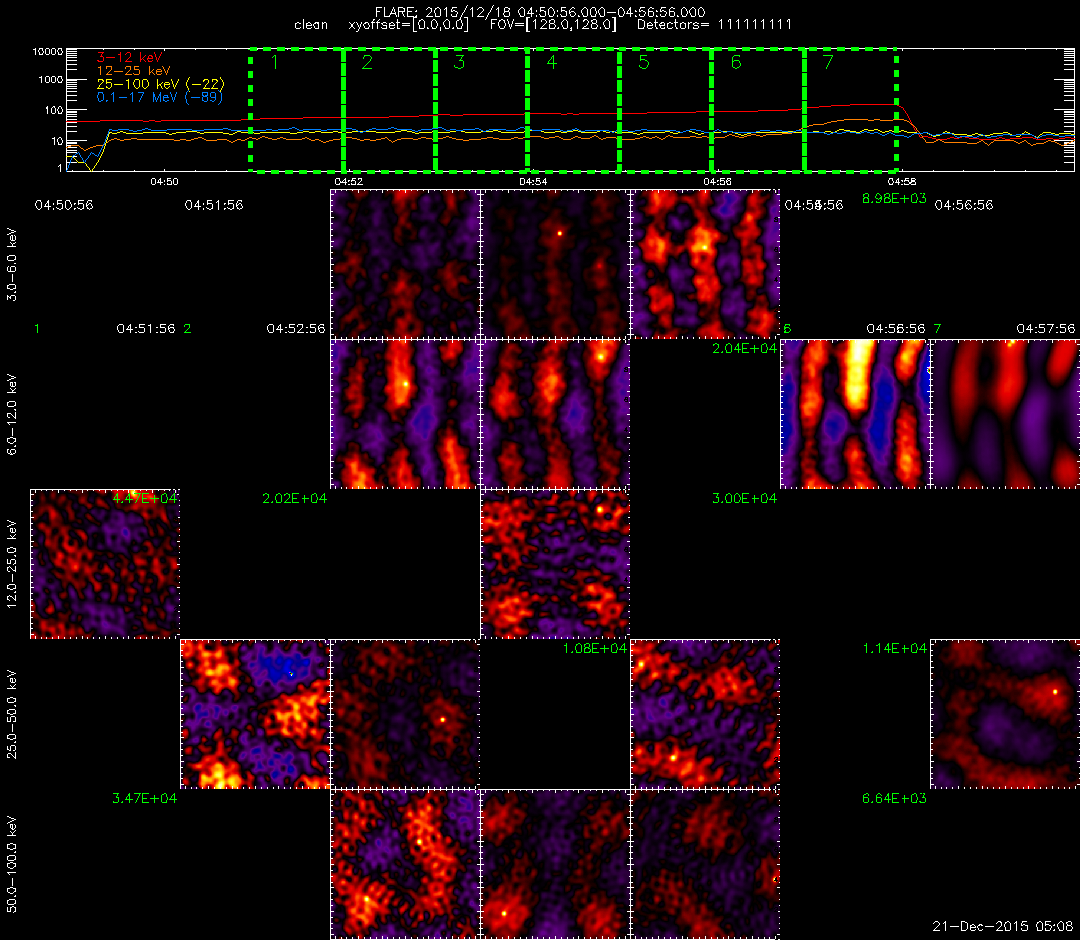Click the yellow '25-100 keV (-22)' legend entry

(x=160, y=83)
